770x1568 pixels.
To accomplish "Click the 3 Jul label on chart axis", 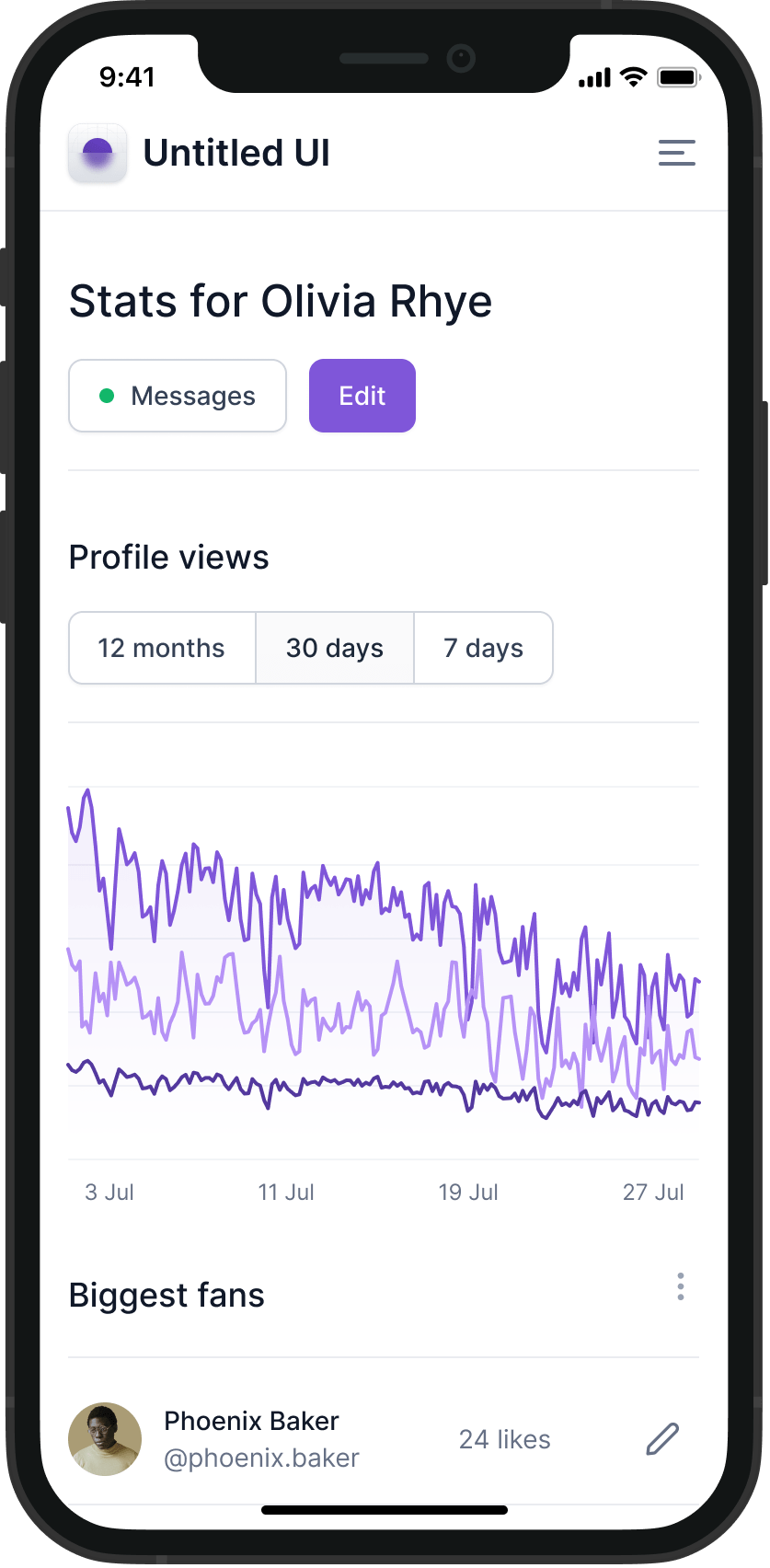I will 109,1193.
